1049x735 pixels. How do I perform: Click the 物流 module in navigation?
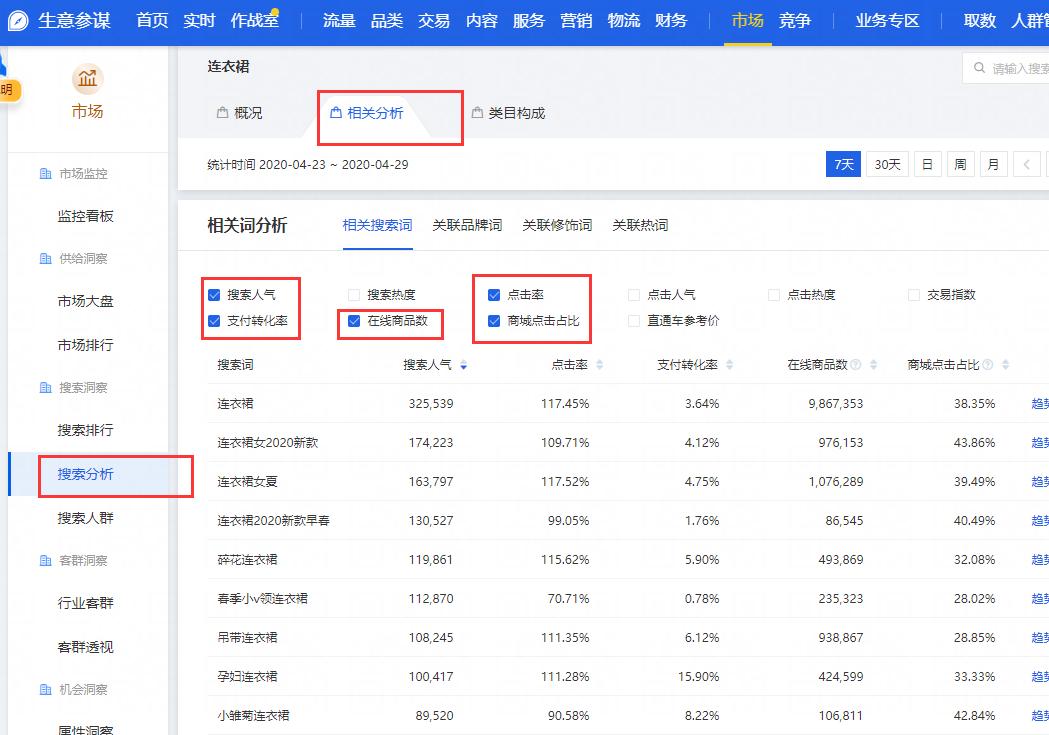(x=623, y=19)
